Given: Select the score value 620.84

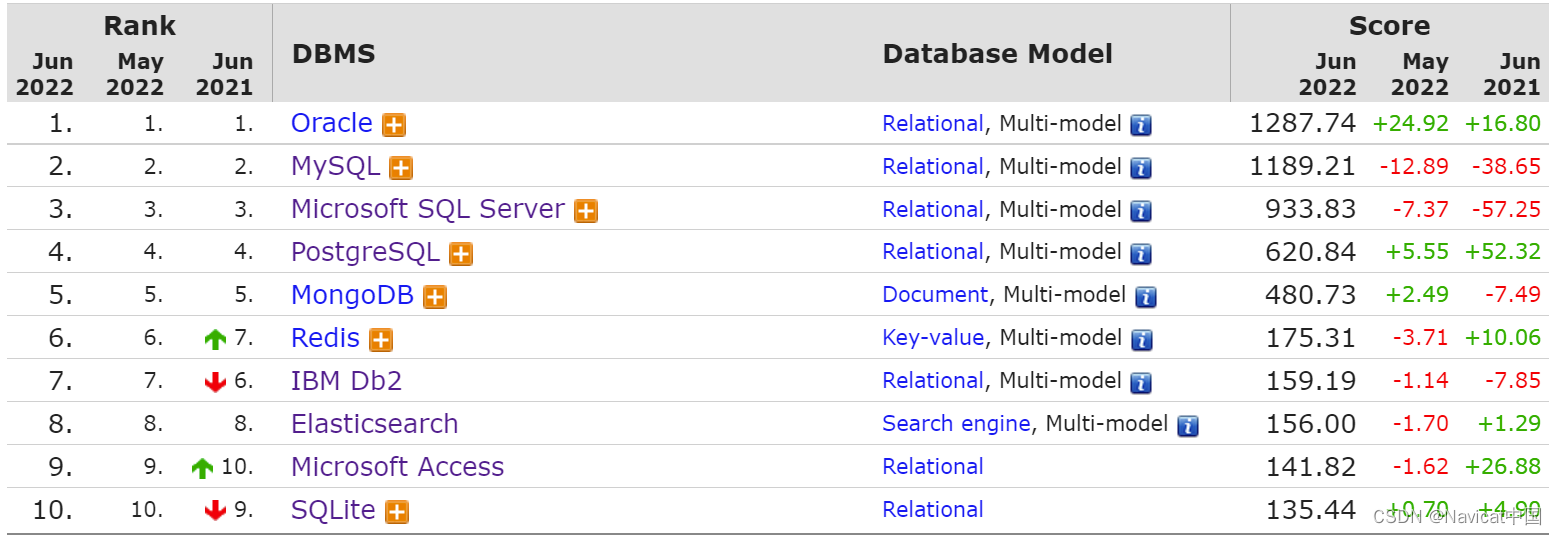Looking at the screenshot, I should [1311, 252].
